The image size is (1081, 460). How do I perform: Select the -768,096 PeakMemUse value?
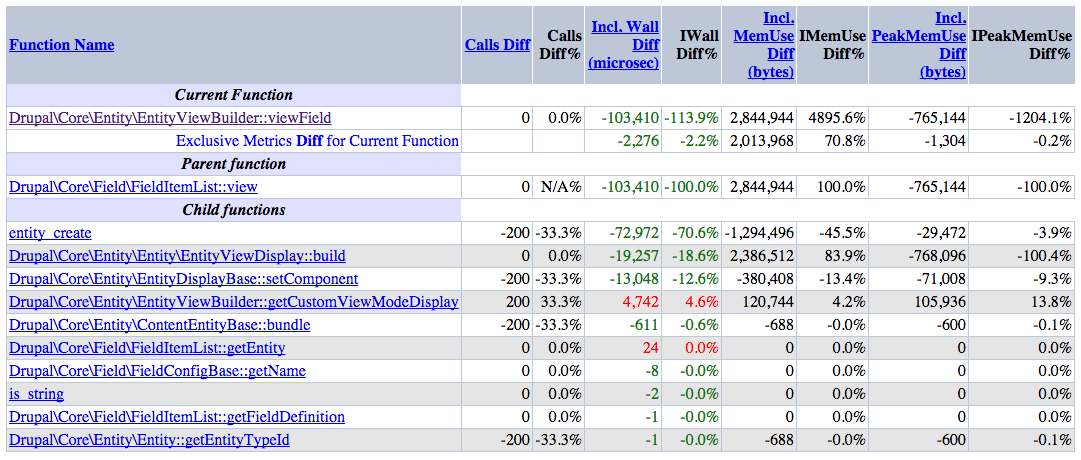[938, 256]
